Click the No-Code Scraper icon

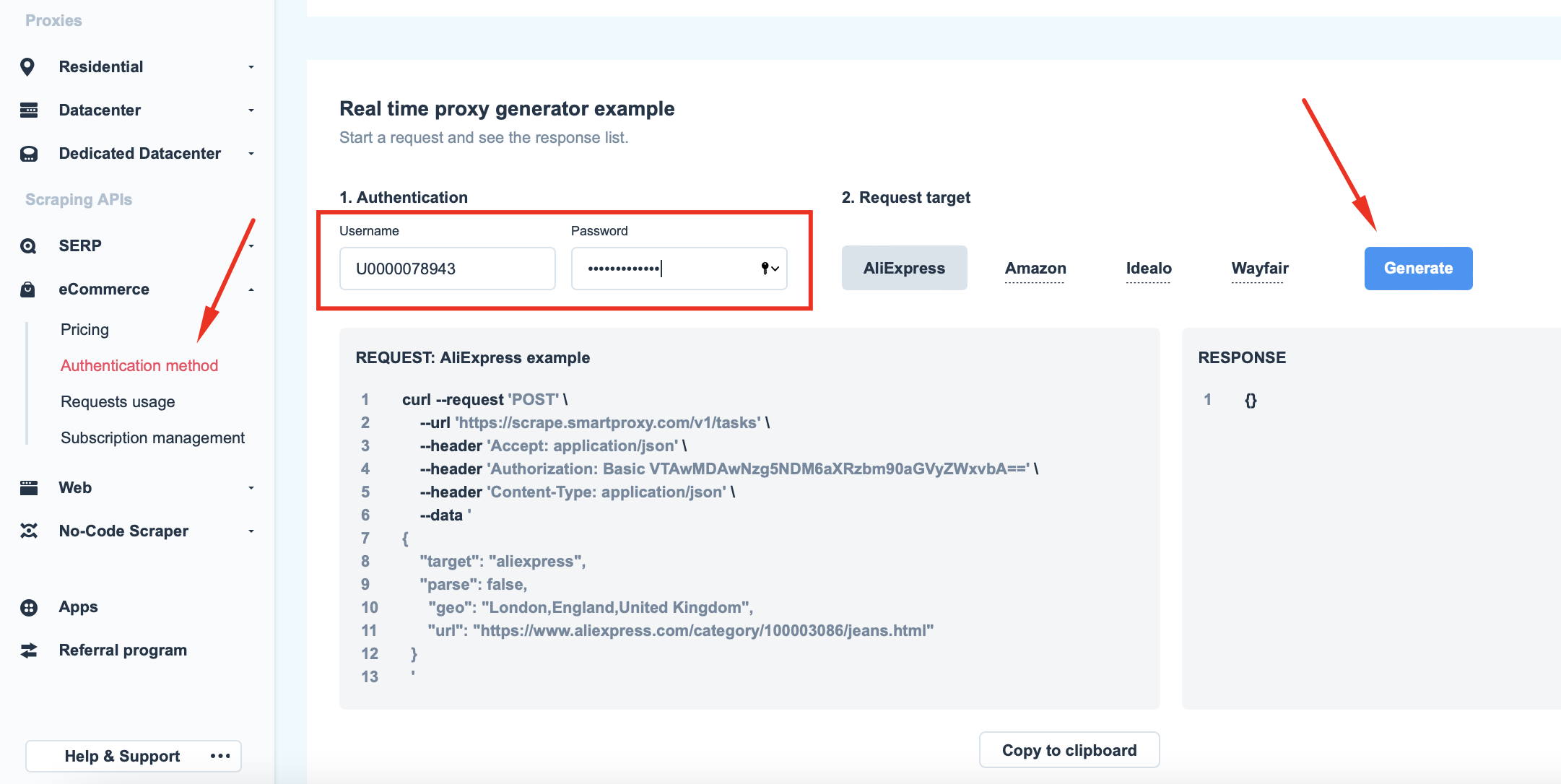point(29,531)
